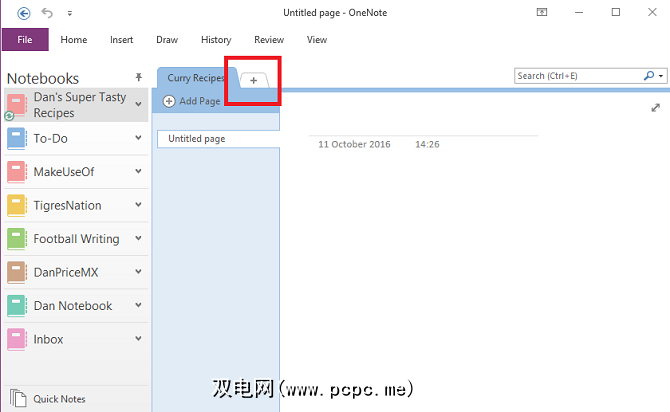Click the teal Dan Notebook icon

point(16,306)
